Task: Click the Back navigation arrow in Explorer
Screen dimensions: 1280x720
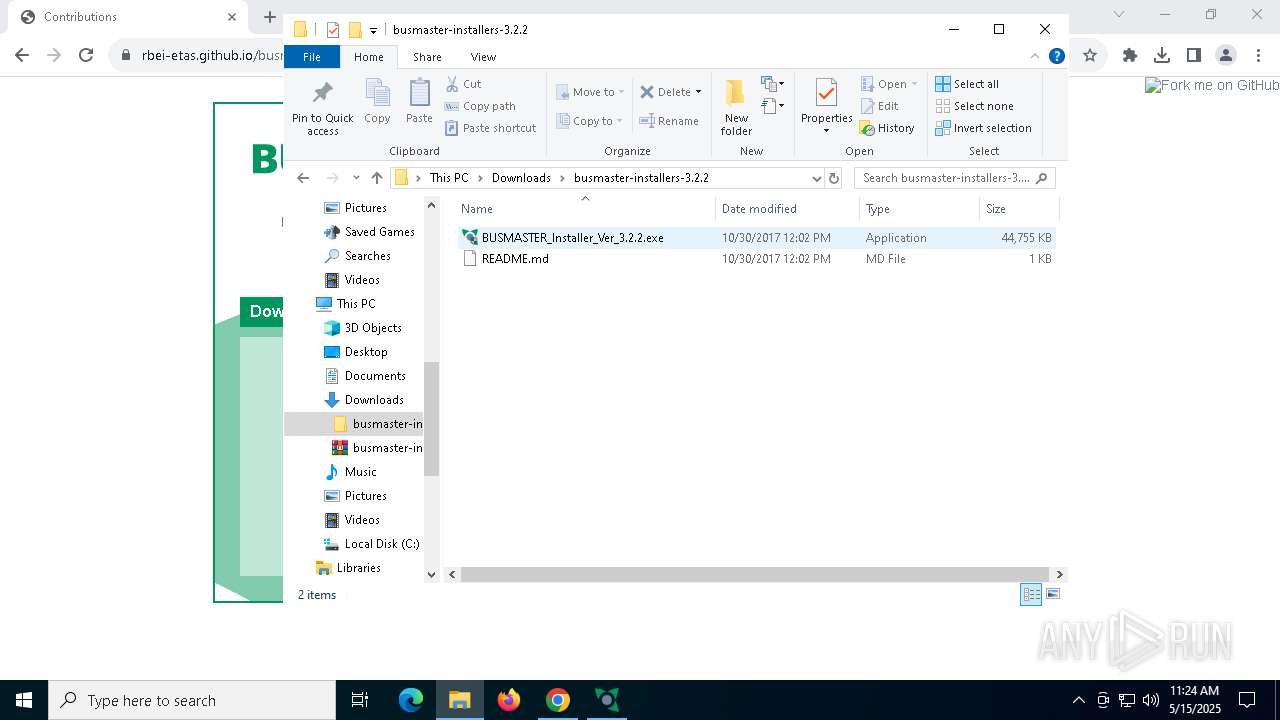Action: click(303, 178)
